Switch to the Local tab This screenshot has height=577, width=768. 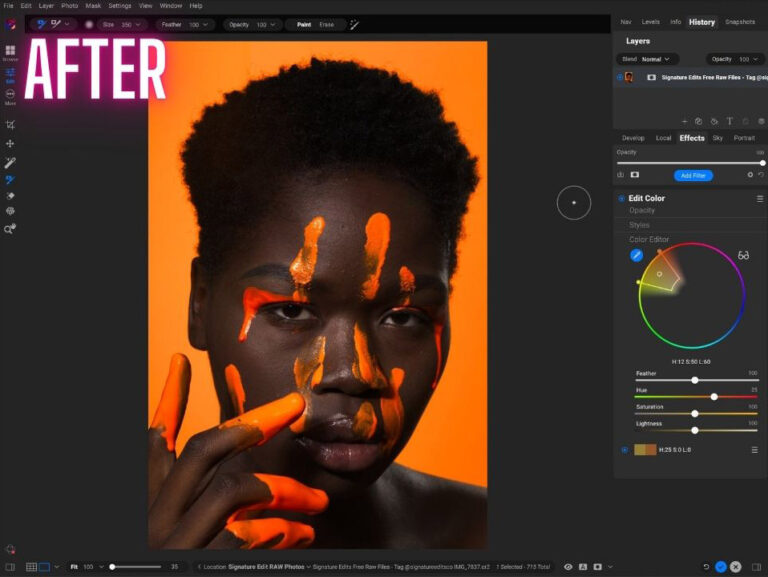tap(663, 138)
